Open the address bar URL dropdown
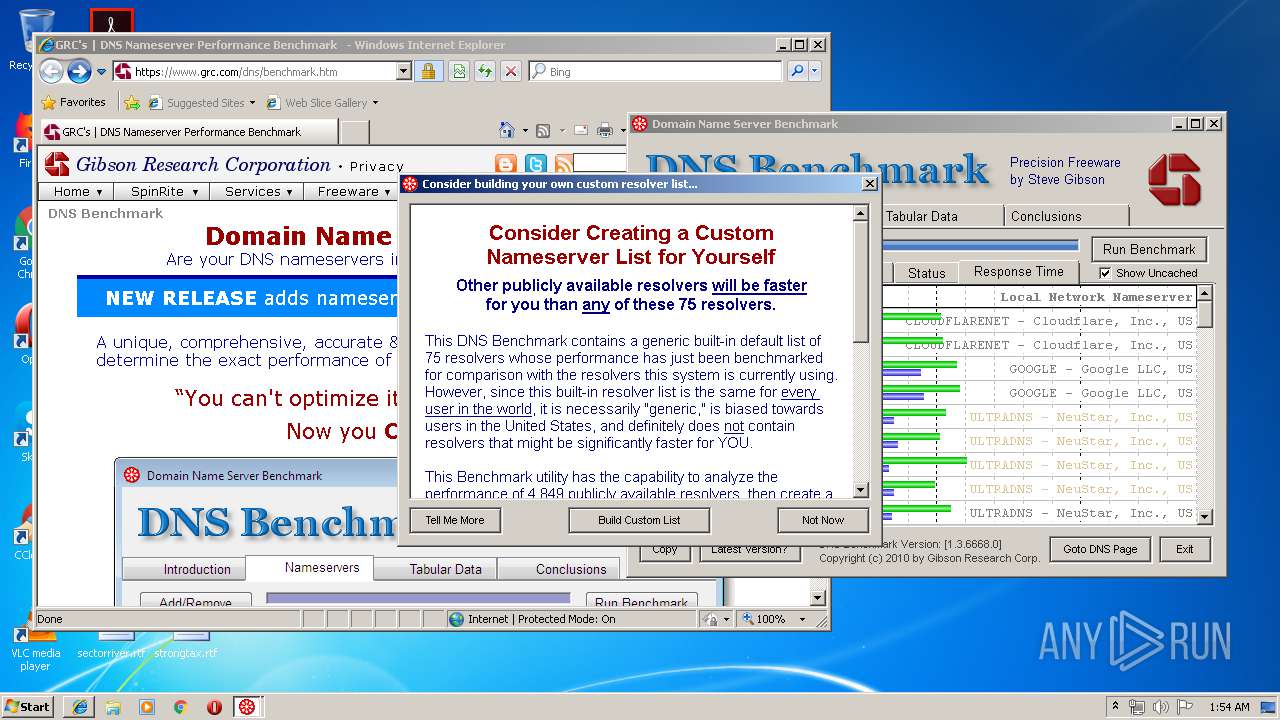This screenshot has height=720, width=1280. coord(404,71)
